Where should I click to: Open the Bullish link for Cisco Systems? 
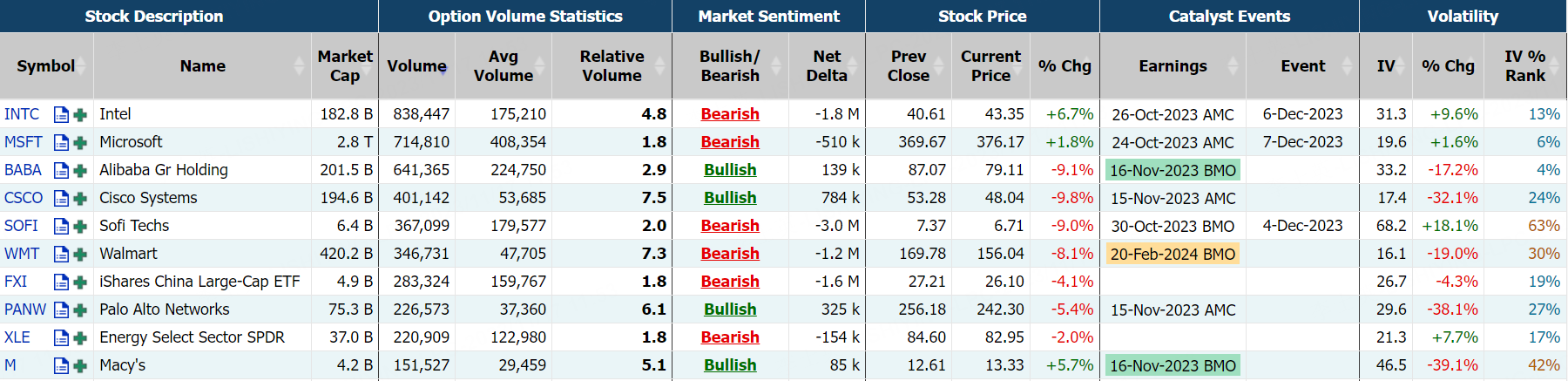(730, 198)
